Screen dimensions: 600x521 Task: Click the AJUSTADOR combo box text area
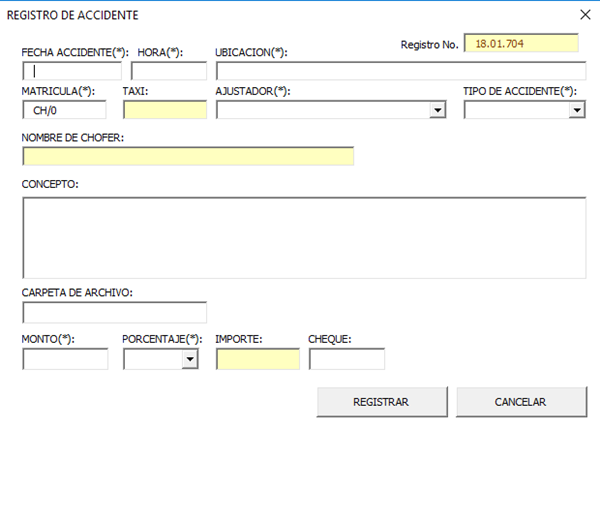pyautogui.click(x=322, y=110)
